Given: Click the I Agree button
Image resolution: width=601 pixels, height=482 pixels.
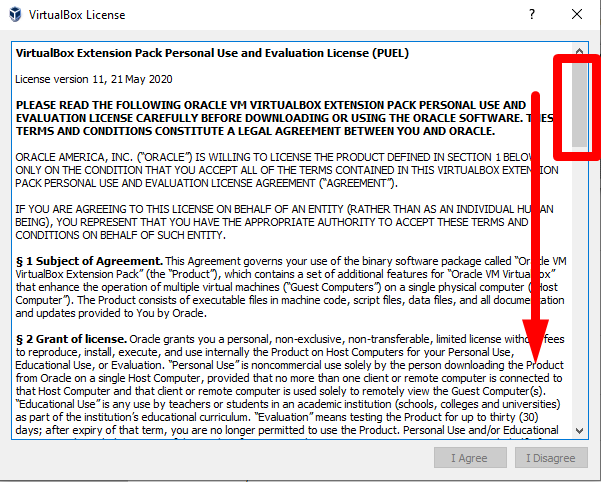Looking at the screenshot, I should click(470, 457).
